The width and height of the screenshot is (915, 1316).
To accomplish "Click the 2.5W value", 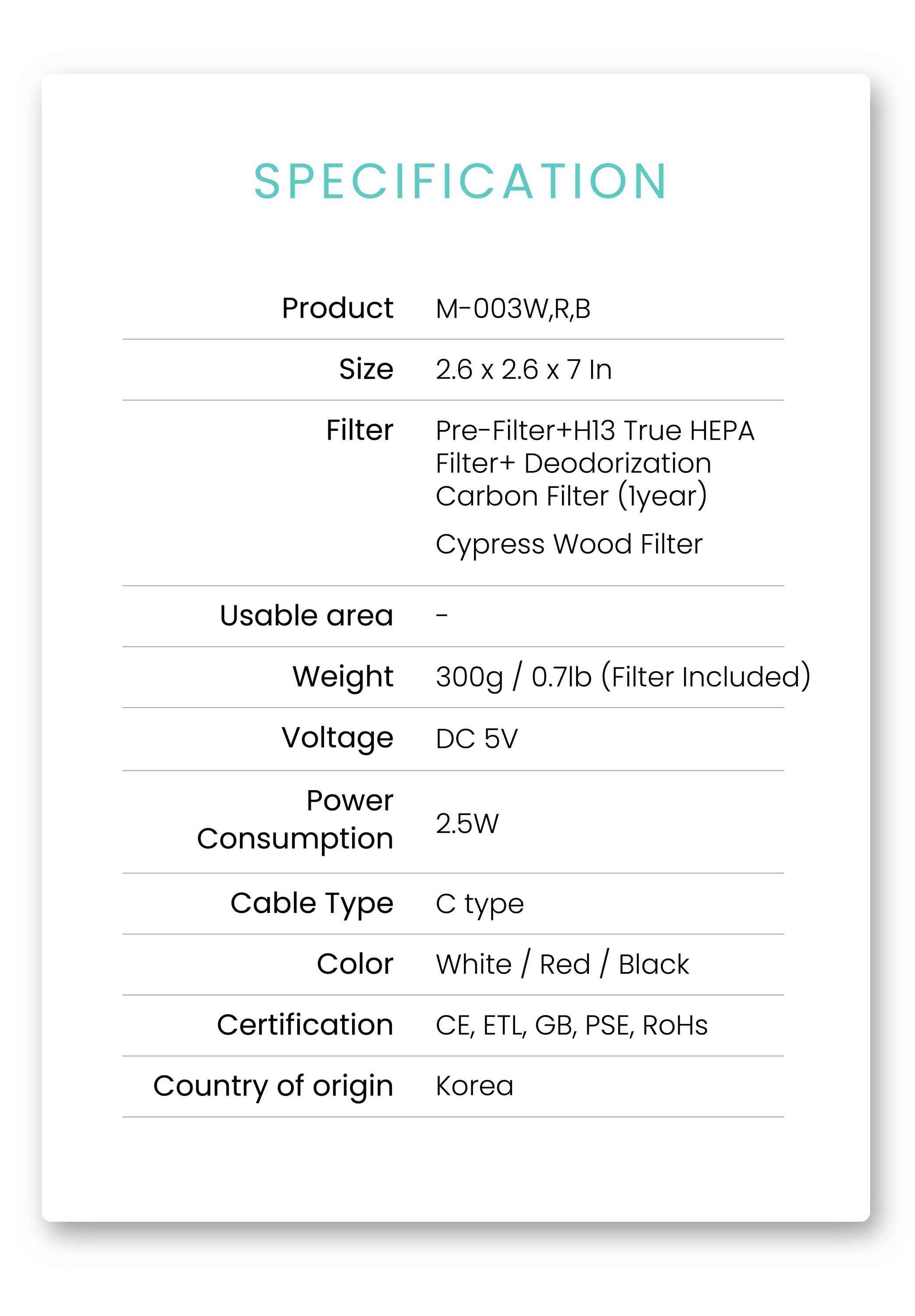I will [x=467, y=824].
